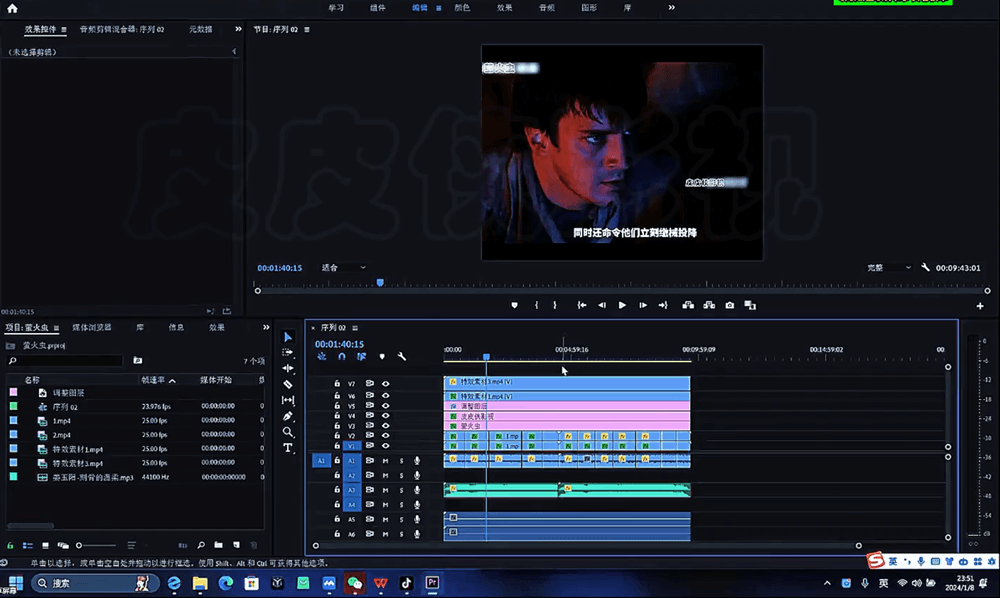1000x598 pixels.
Task: Switch to 学习 workspace
Action: [x=336, y=8]
